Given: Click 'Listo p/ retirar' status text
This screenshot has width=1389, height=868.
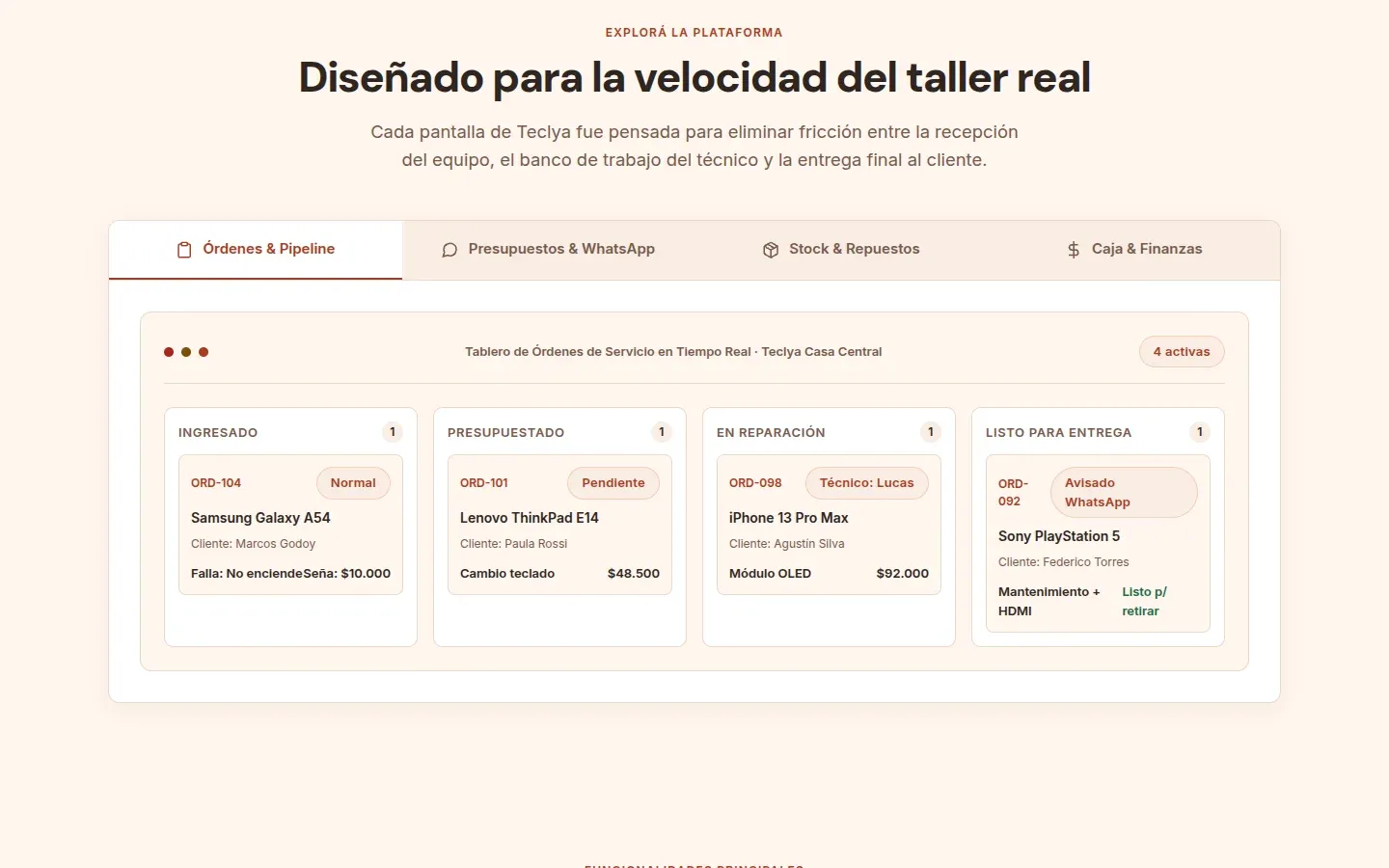Looking at the screenshot, I should click(x=1145, y=602).
